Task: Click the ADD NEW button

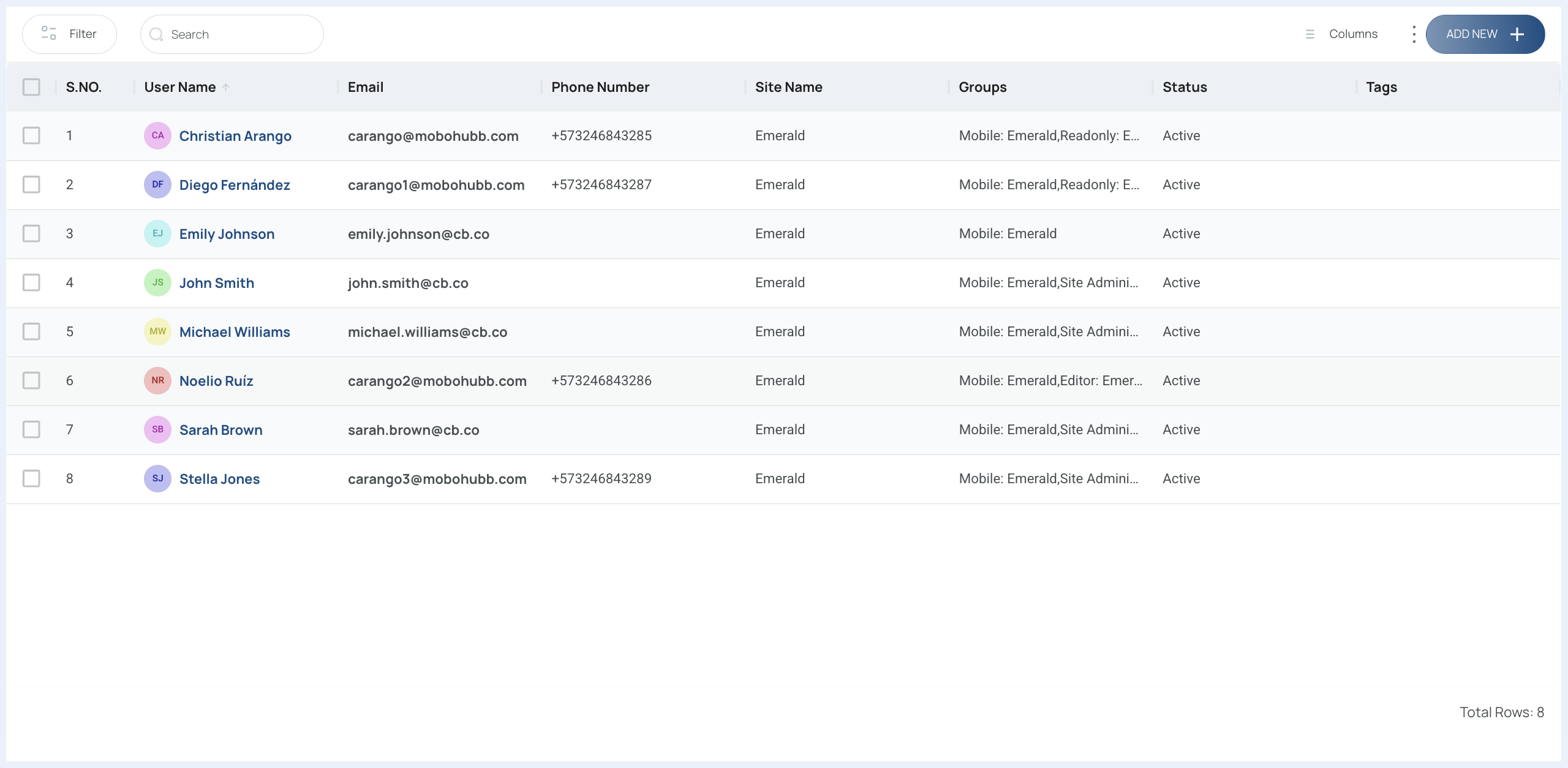Action: pyautogui.click(x=1485, y=34)
